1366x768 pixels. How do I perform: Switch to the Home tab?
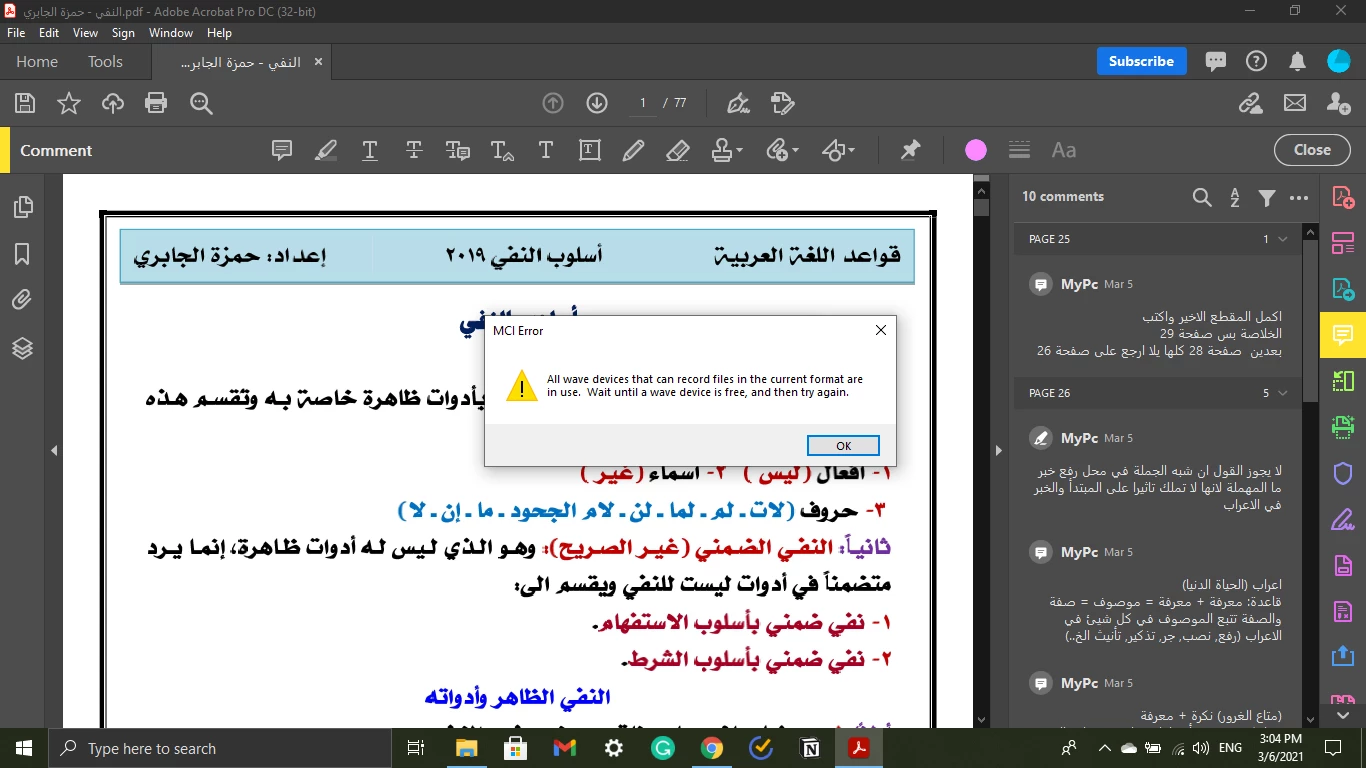pos(37,62)
